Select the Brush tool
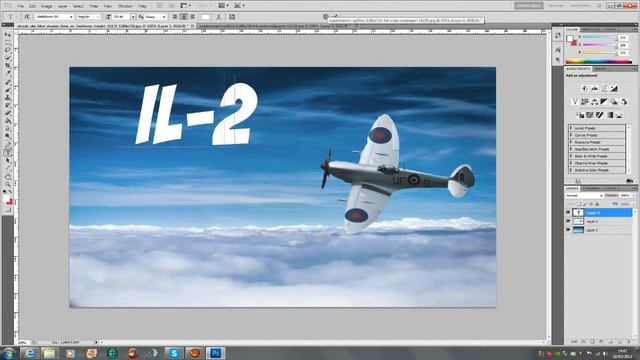This screenshot has height=360, width=640. (x=7, y=90)
